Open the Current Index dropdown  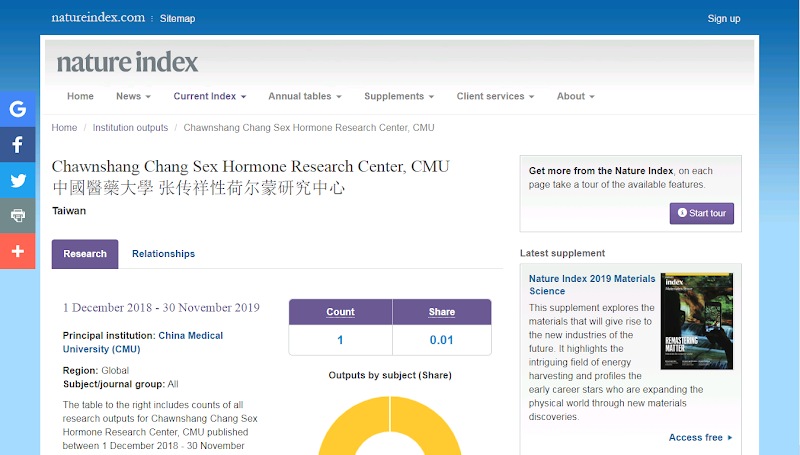point(209,97)
